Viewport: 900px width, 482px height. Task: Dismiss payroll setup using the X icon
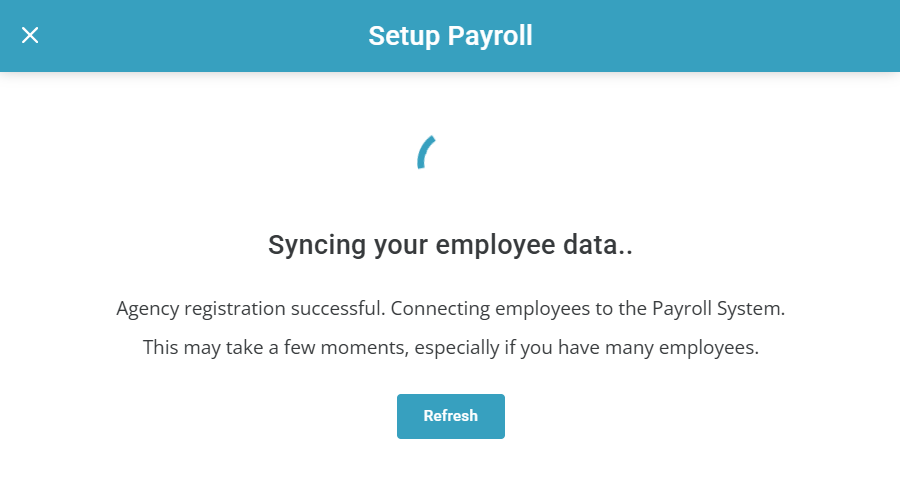(31, 36)
